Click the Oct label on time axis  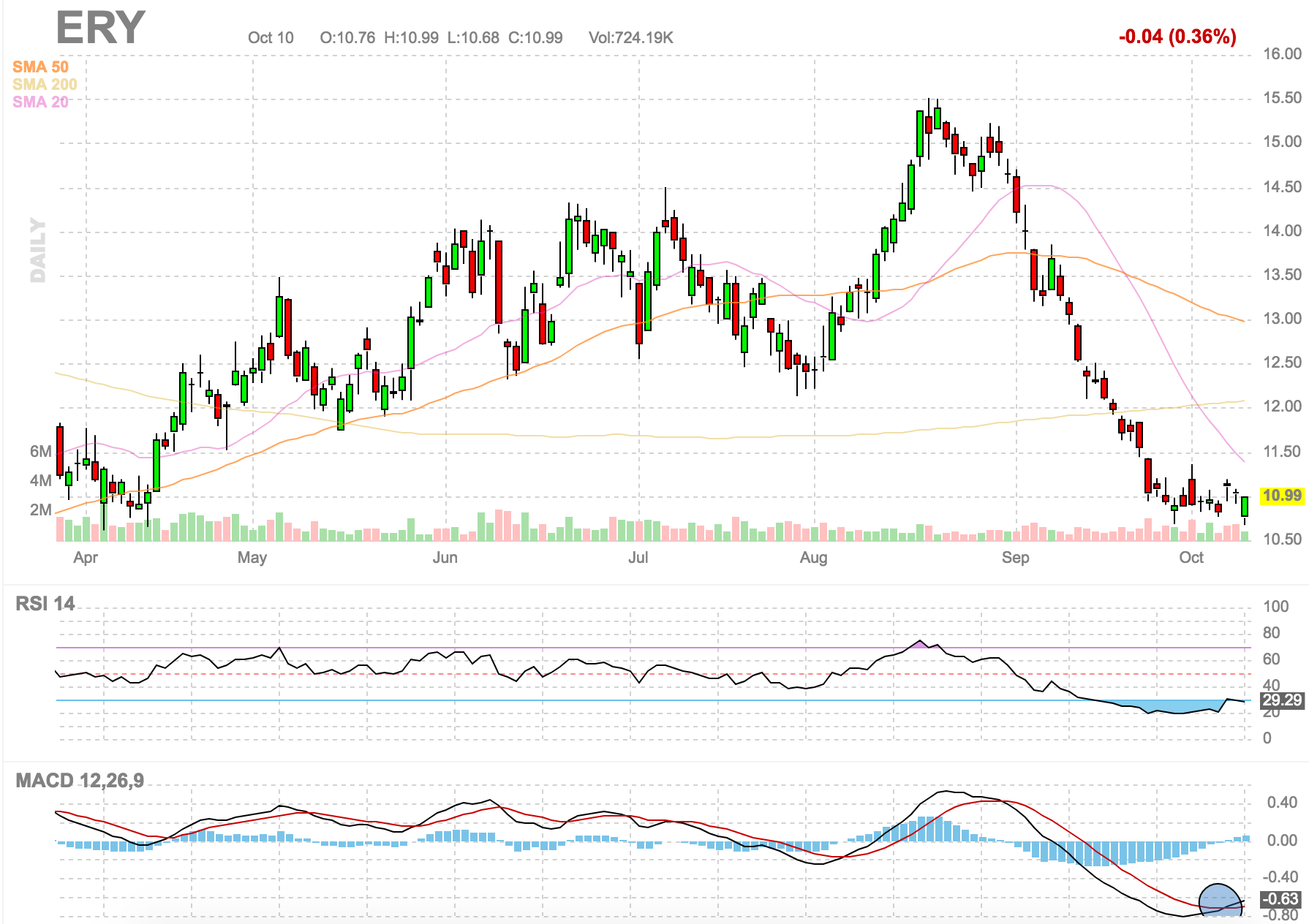tap(1191, 558)
